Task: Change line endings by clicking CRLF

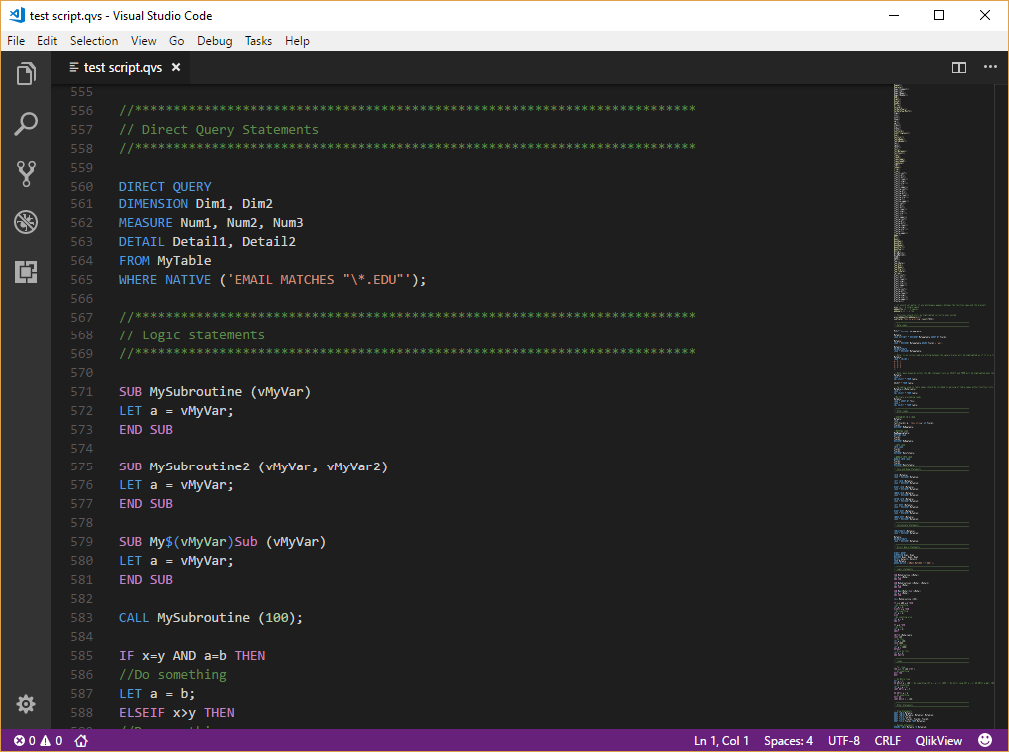Action: pos(887,740)
